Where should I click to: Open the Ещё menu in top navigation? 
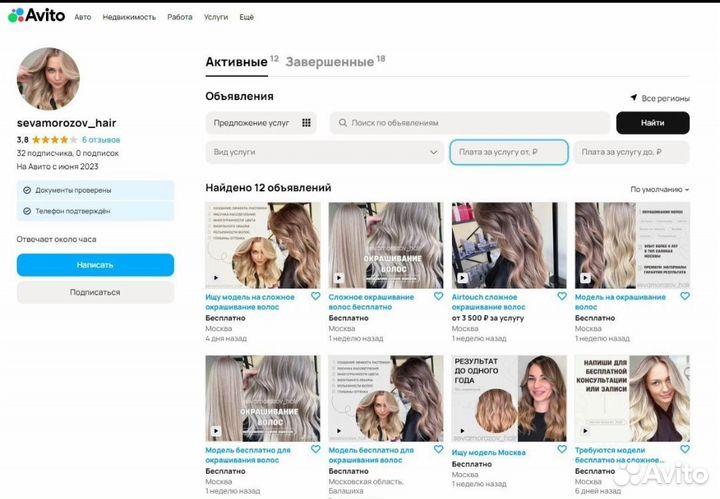click(x=246, y=17)
